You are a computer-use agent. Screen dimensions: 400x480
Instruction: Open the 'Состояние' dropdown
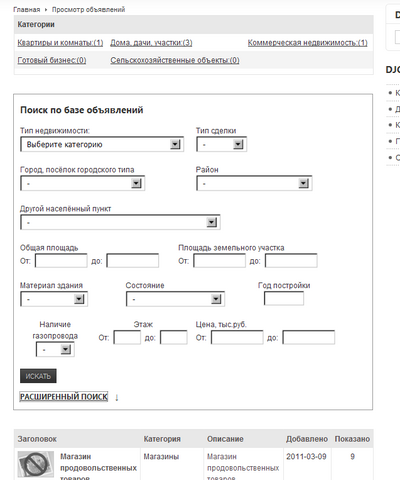pos(175,299)
